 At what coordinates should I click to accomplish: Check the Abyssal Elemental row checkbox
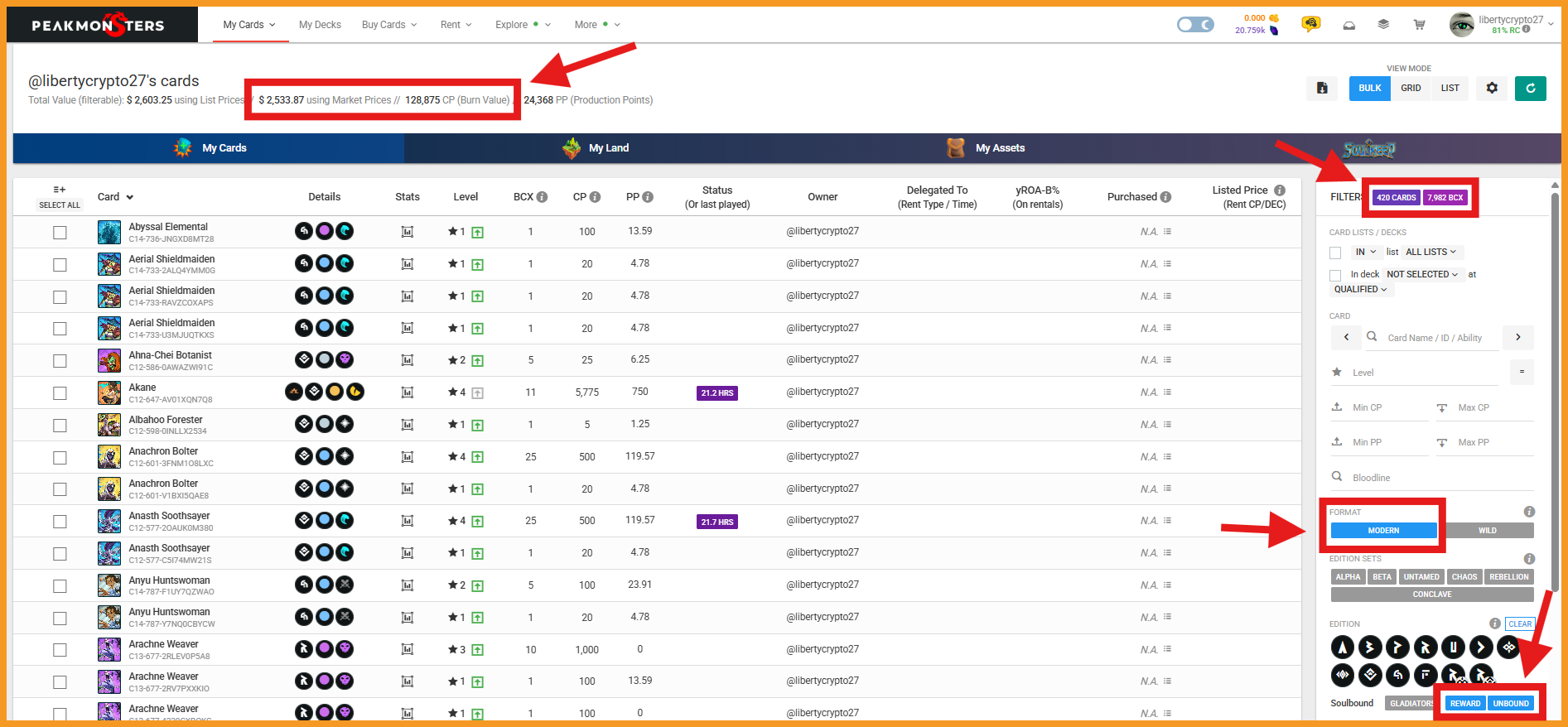coord(60,233)
